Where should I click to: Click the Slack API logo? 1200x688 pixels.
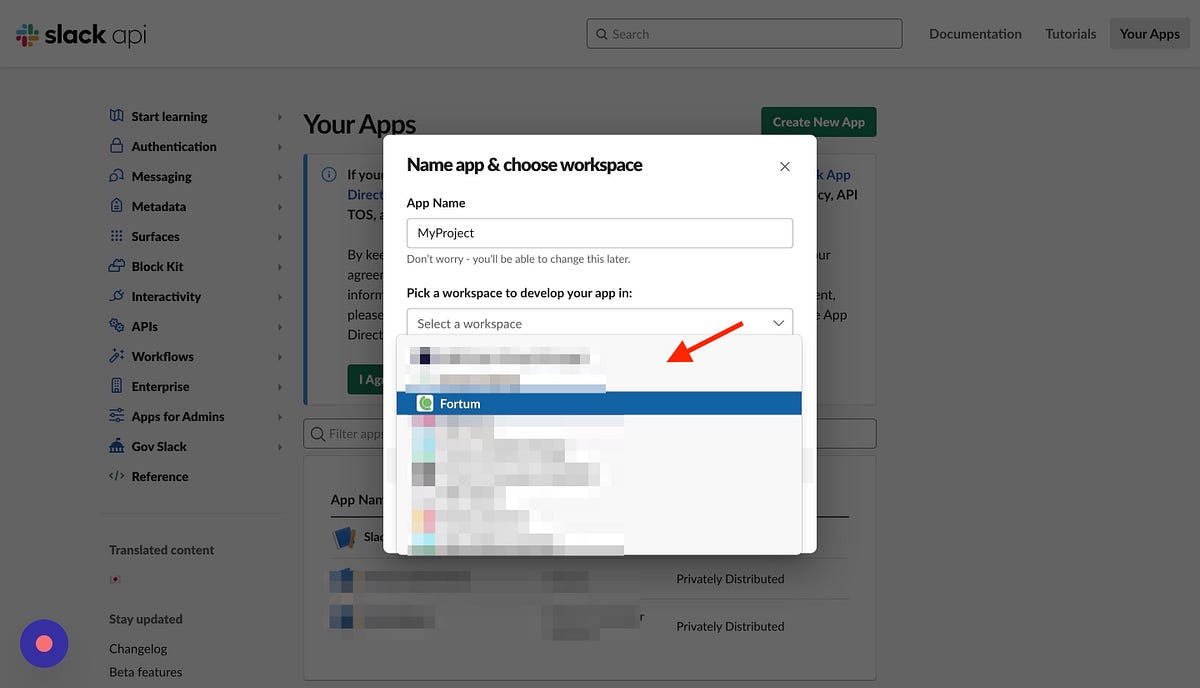coord(81,35)
